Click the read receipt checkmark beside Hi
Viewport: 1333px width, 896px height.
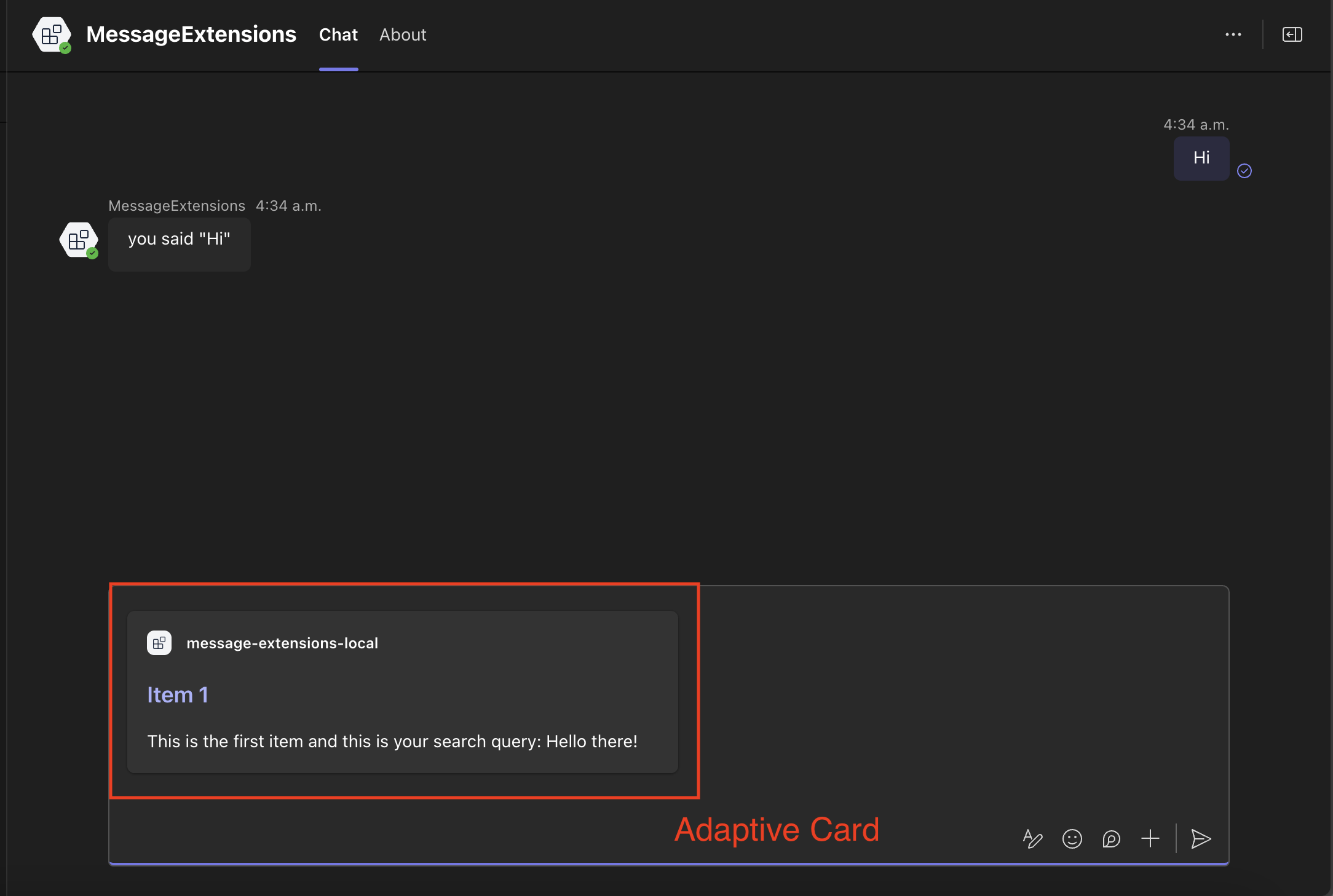1244,170
